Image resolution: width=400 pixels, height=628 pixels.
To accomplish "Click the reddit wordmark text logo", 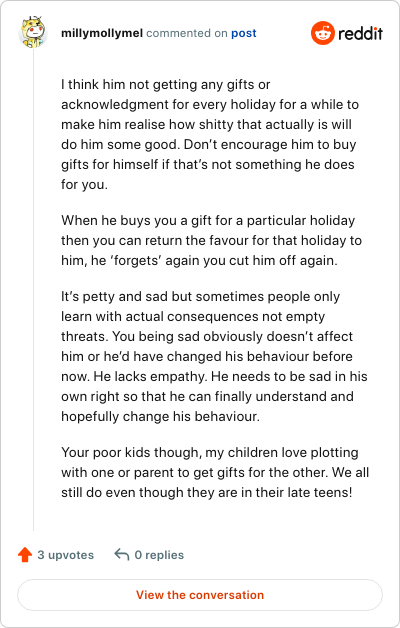I will point(360,33).
